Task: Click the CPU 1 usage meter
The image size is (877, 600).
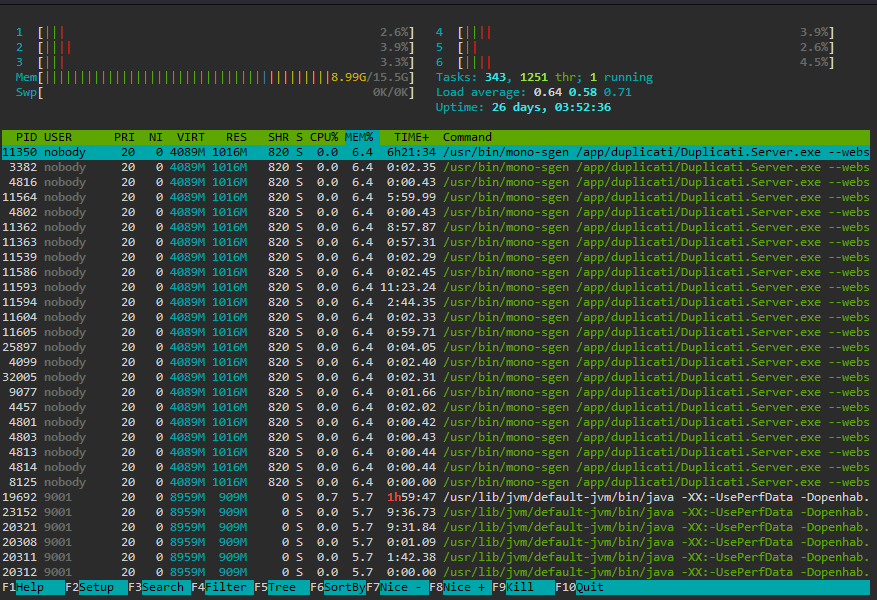Action: point(215,32)
